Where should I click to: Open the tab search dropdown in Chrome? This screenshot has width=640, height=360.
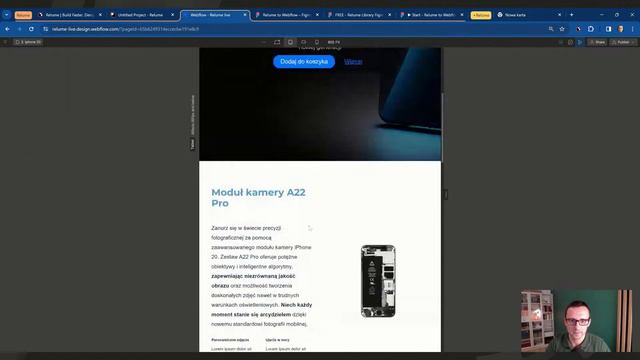click(x=7, y=15)
